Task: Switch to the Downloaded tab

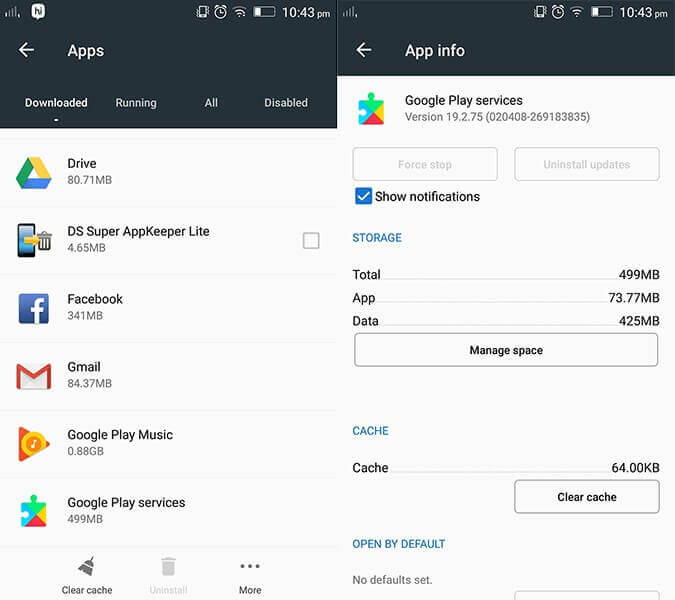Action: point(56,103)
